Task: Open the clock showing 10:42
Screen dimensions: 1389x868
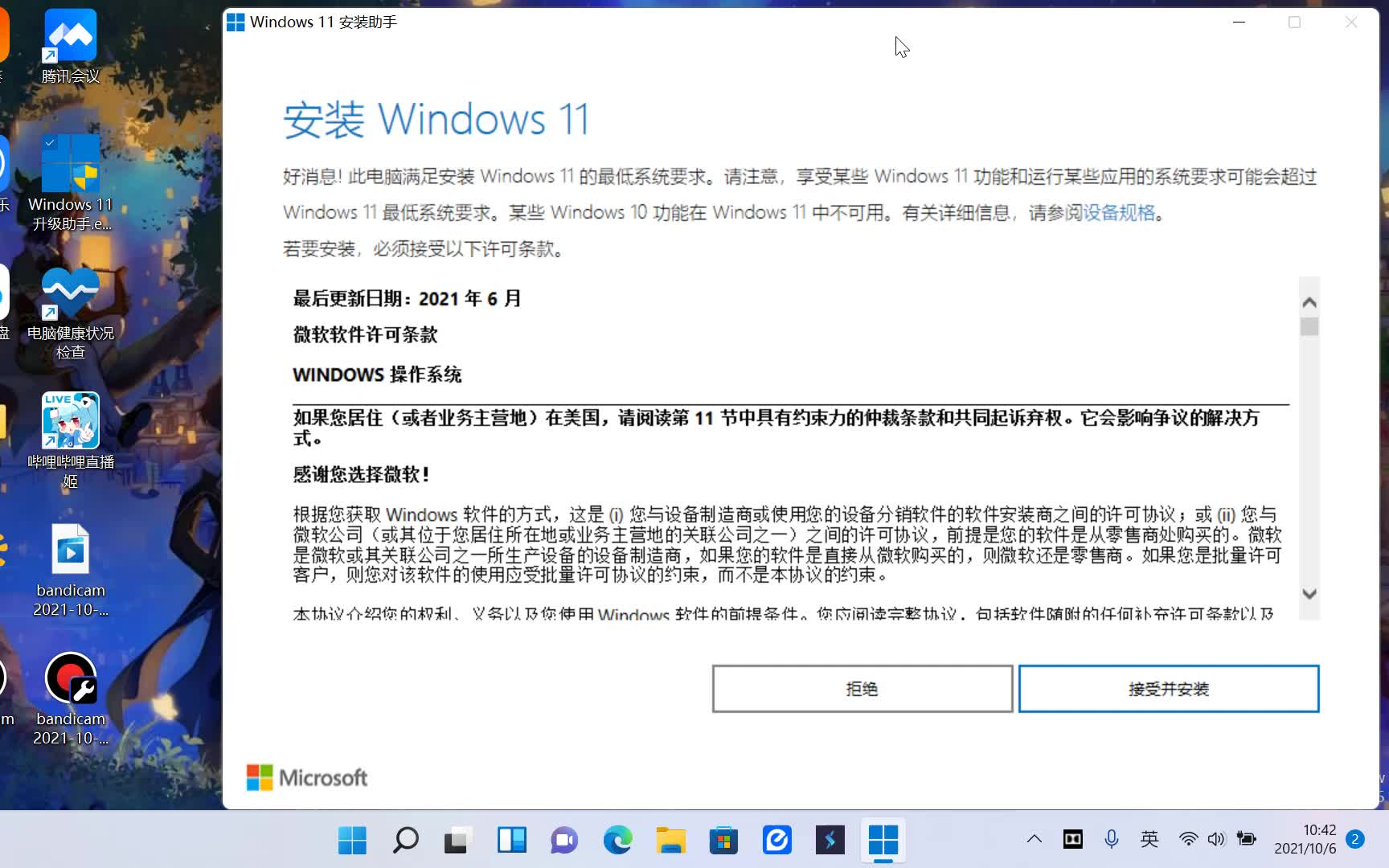Action: point(1305,839)
